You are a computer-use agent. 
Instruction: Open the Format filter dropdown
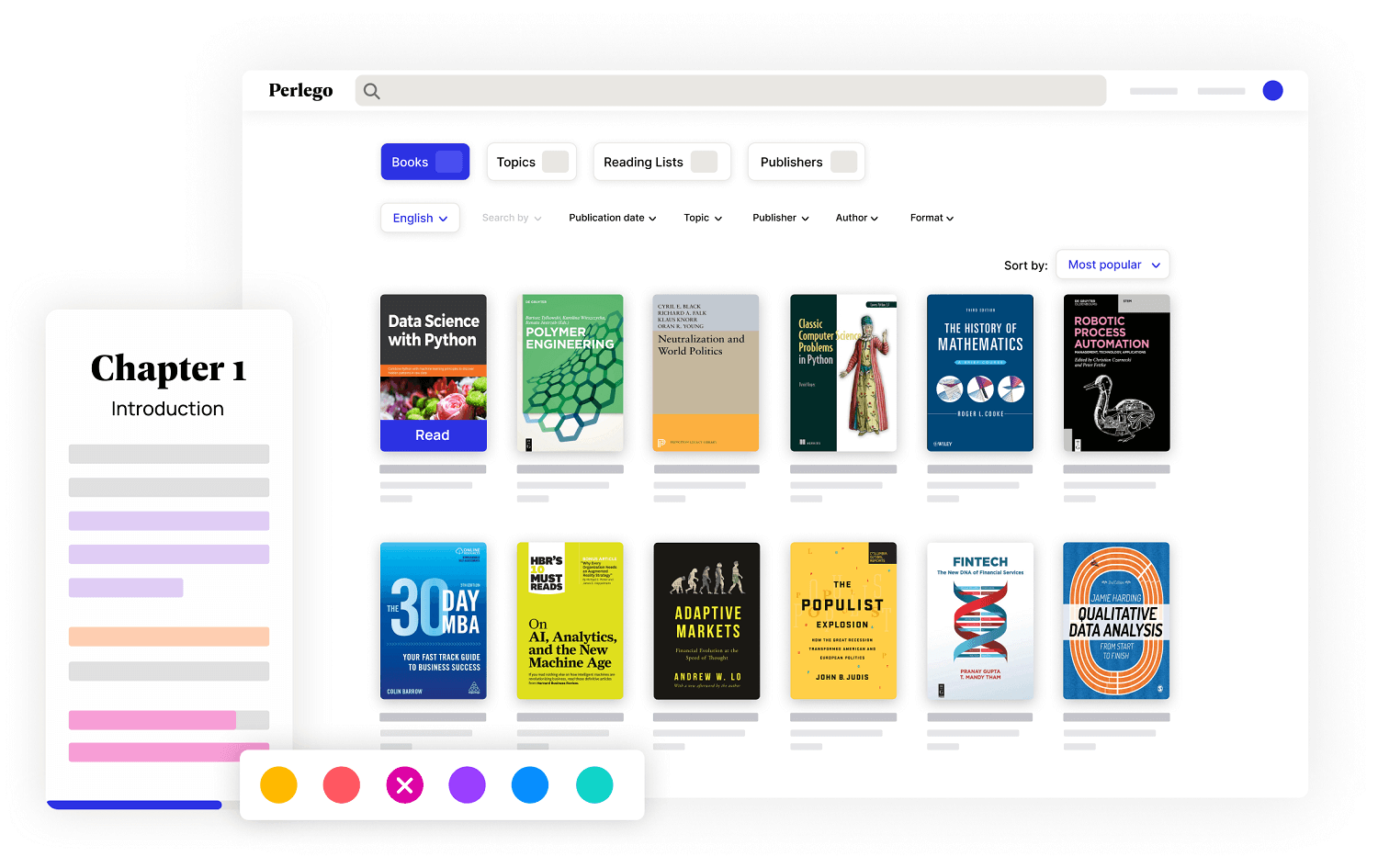click(932, 218)
